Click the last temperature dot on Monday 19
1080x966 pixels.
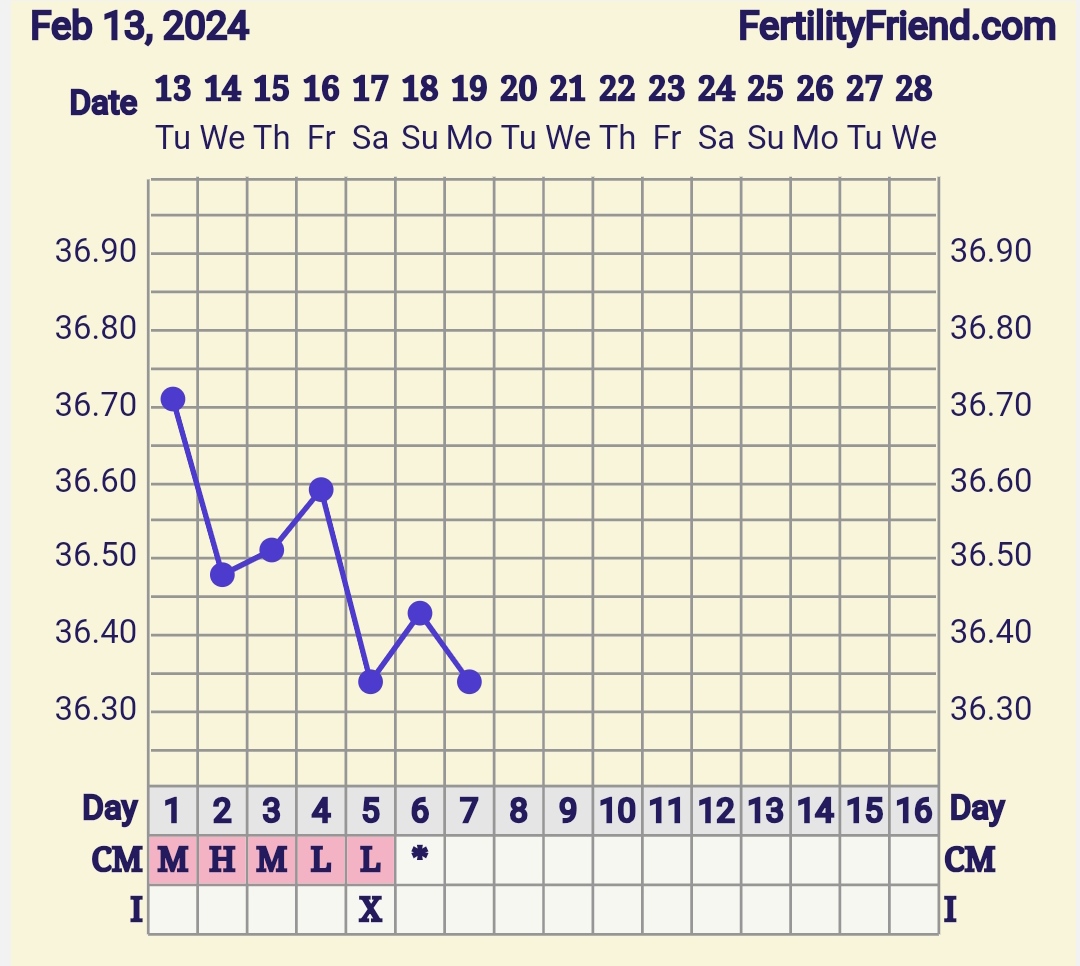(x=469, y=682)
